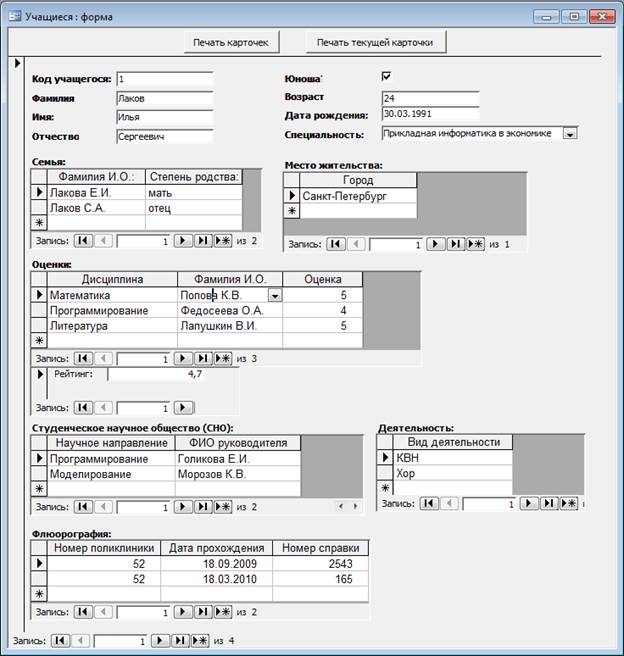Click the Код учащегося field

pyautogui.click(x=165, y=79)
